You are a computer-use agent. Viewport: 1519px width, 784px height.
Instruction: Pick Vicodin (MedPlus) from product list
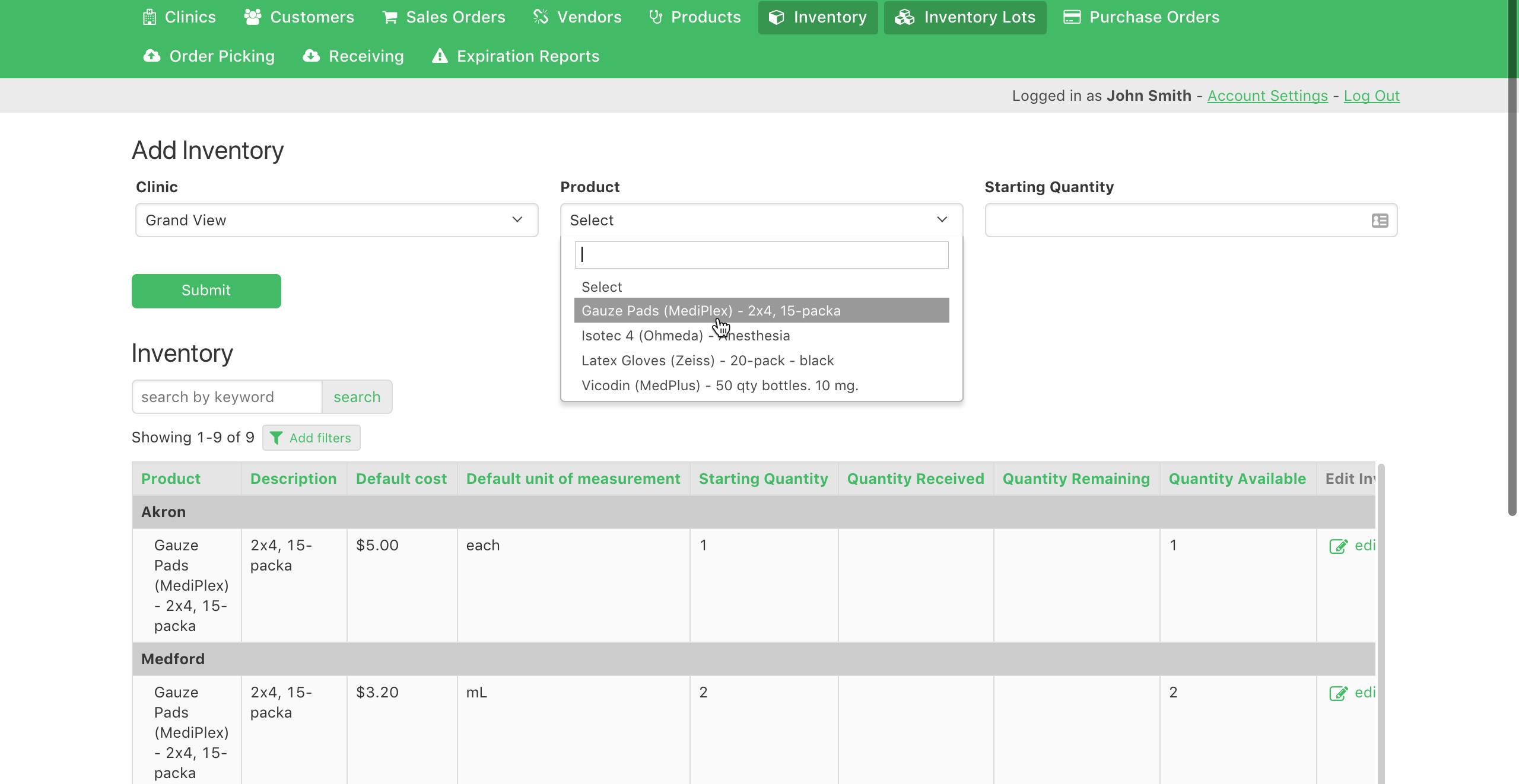(720, 385)
